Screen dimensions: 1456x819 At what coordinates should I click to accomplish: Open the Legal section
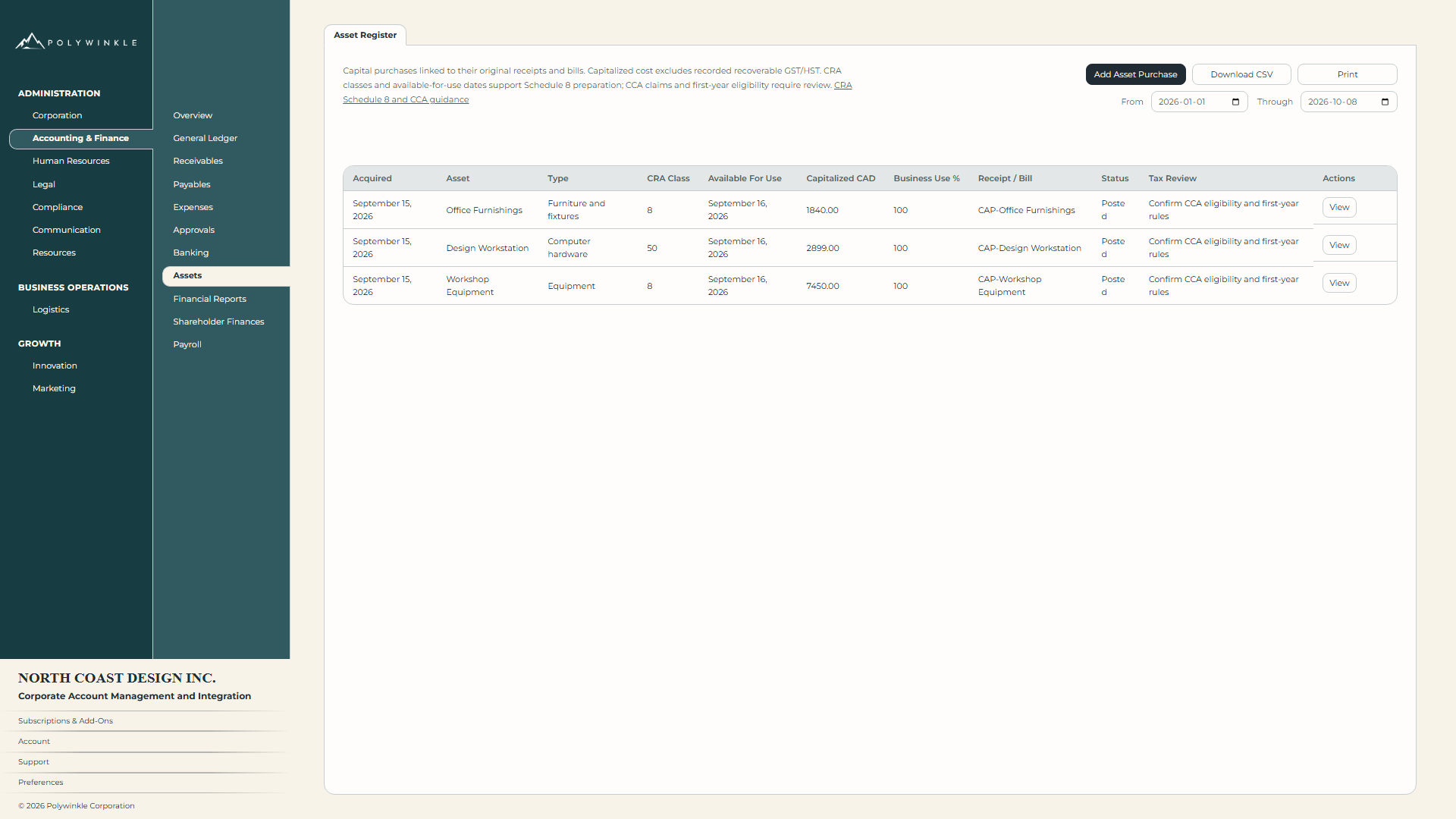click(x=44, y=184)
